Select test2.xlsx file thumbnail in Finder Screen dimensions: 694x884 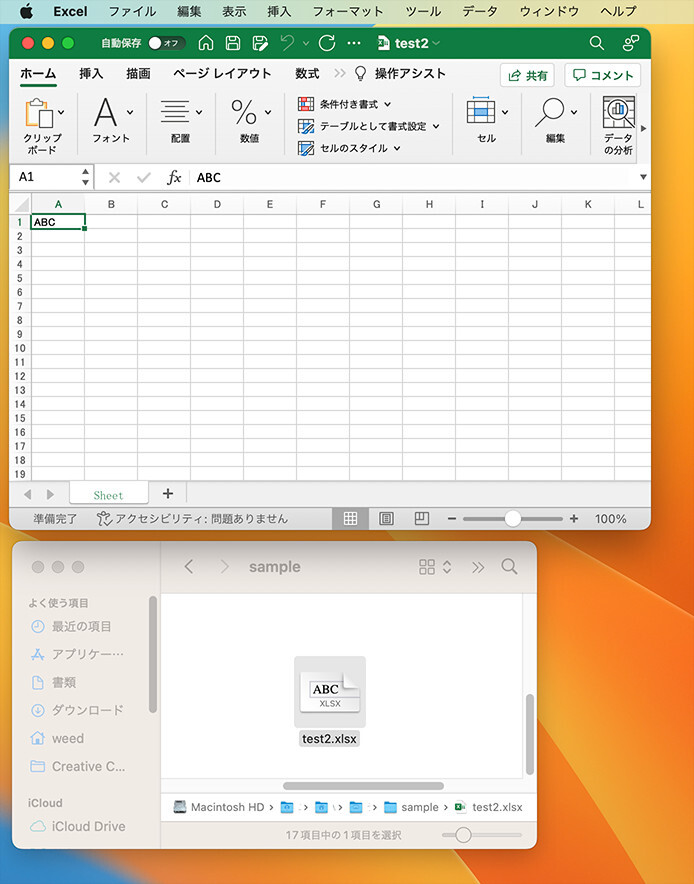tap(330, 692)
